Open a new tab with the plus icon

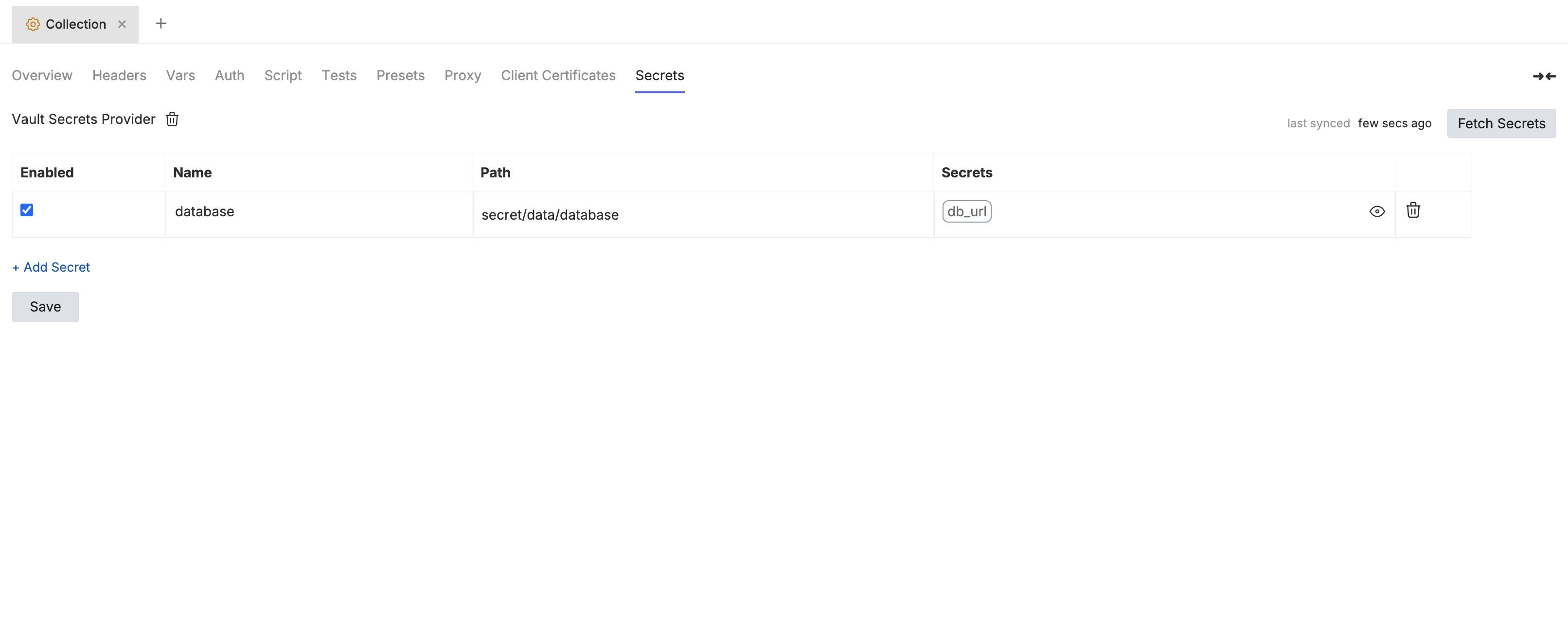[x=160, y=23]
